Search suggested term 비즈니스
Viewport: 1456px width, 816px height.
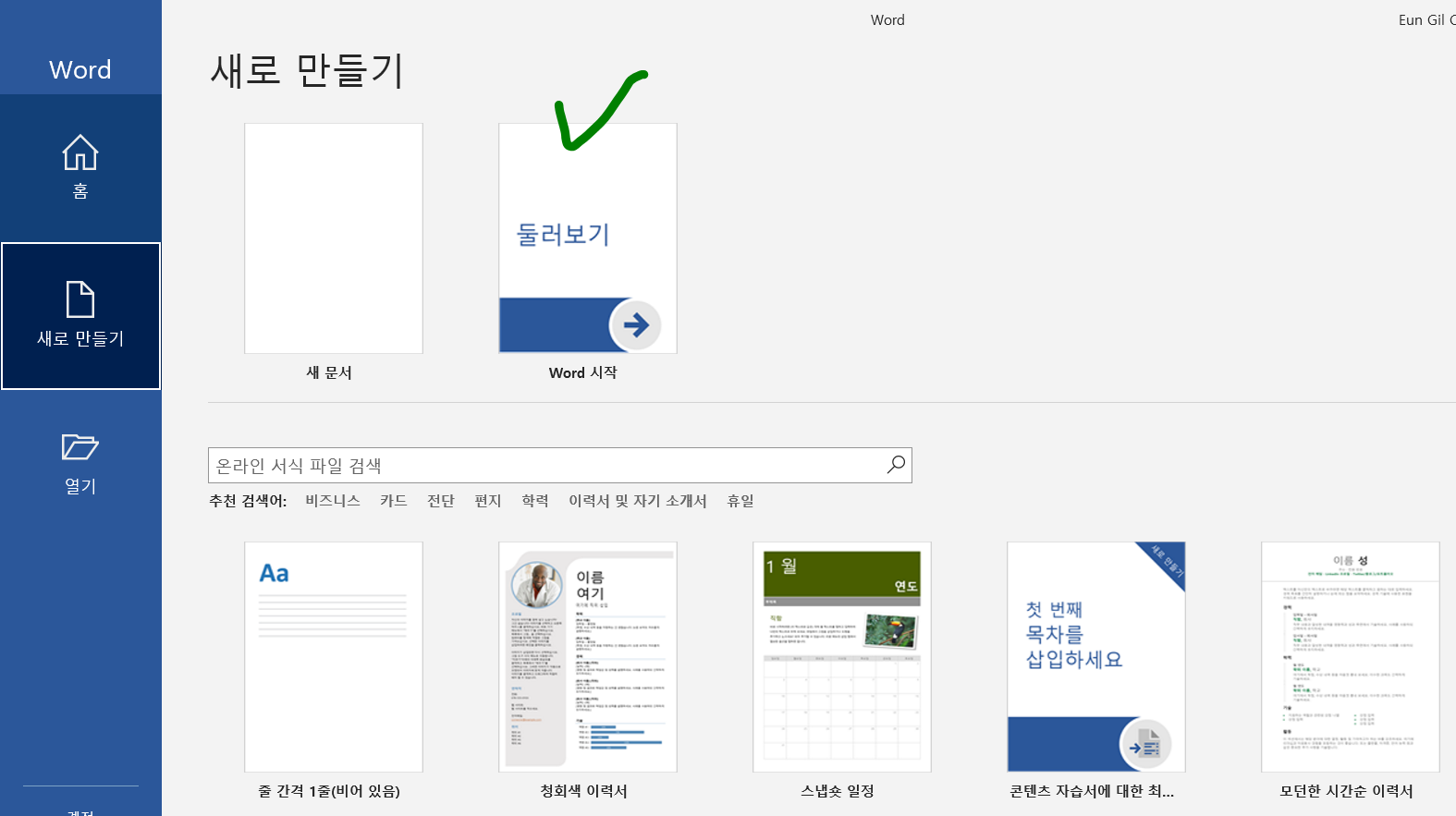pyautogui.click(x=333, y=501)
